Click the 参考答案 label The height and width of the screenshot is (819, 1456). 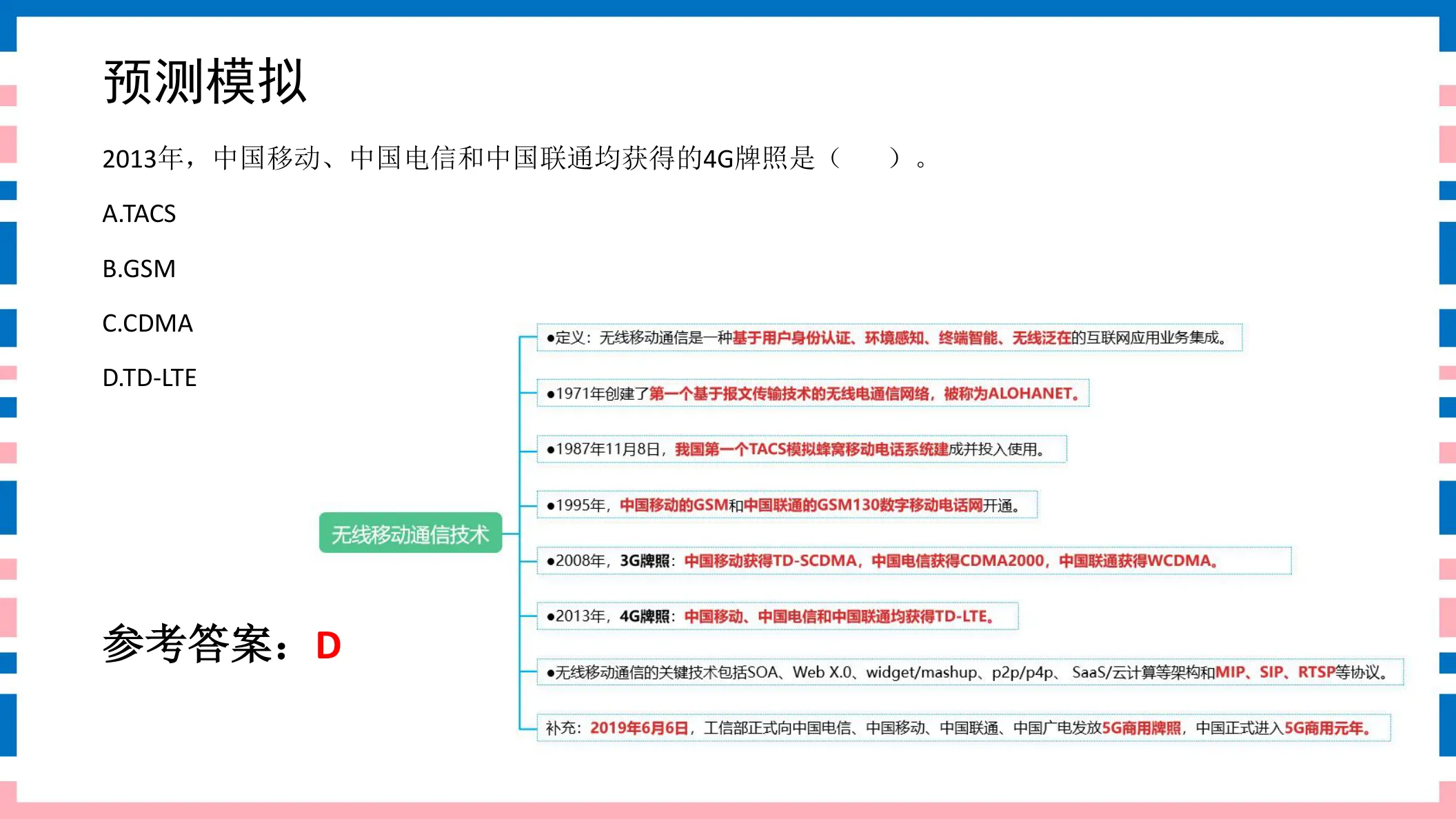tap(196, 644)
